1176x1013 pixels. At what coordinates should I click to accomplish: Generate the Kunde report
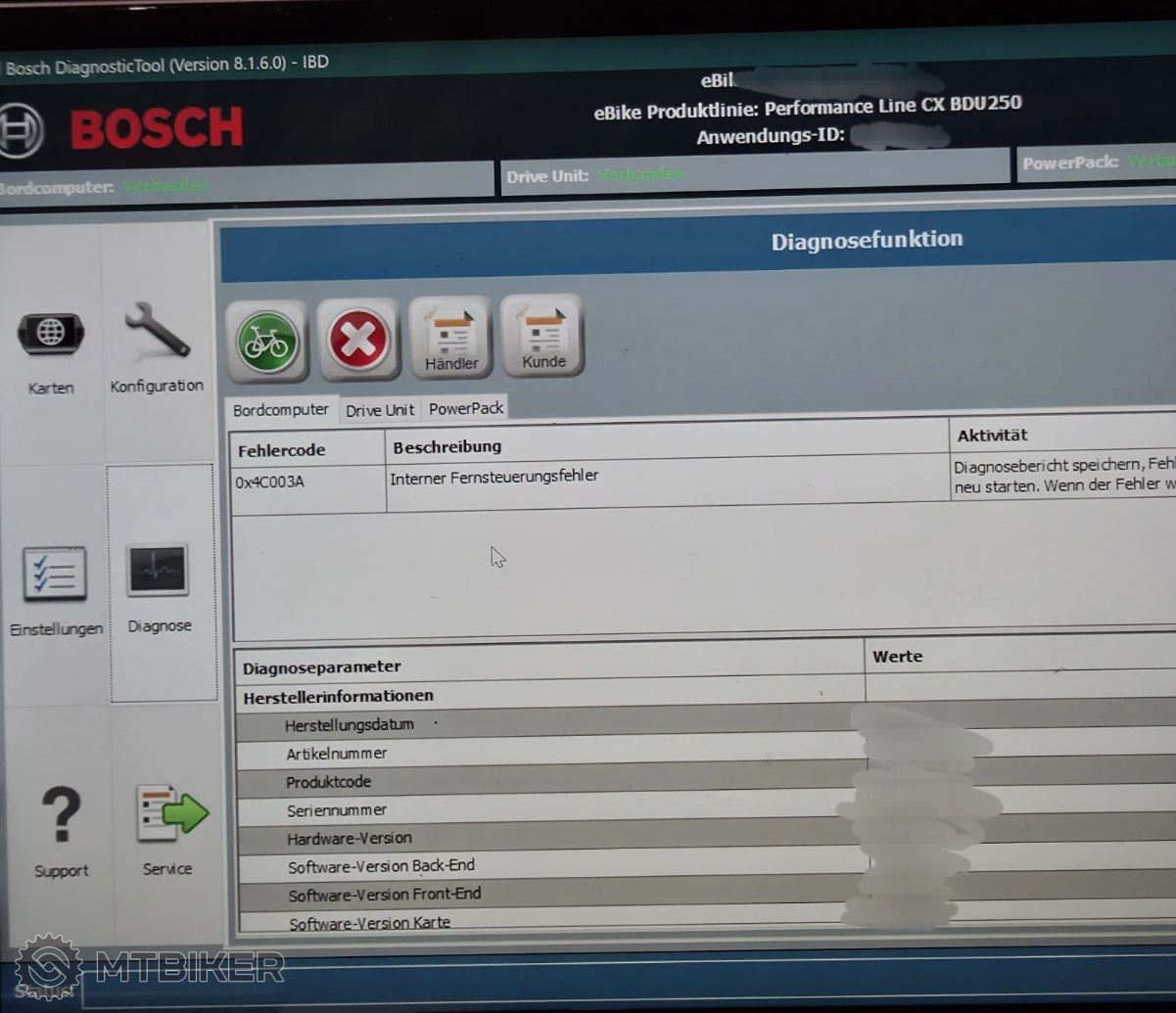543,338
